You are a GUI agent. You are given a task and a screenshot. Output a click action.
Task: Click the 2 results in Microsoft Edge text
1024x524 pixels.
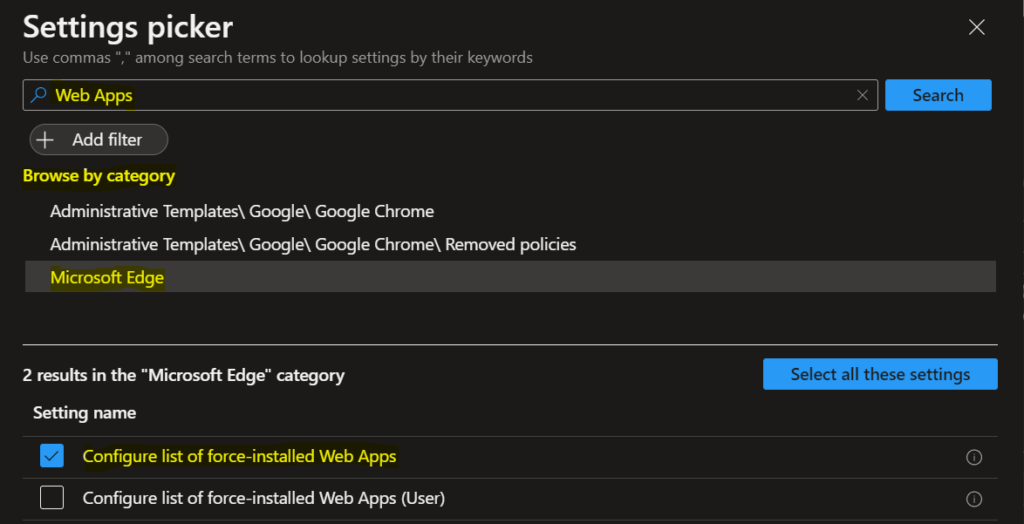coord(184,375)
